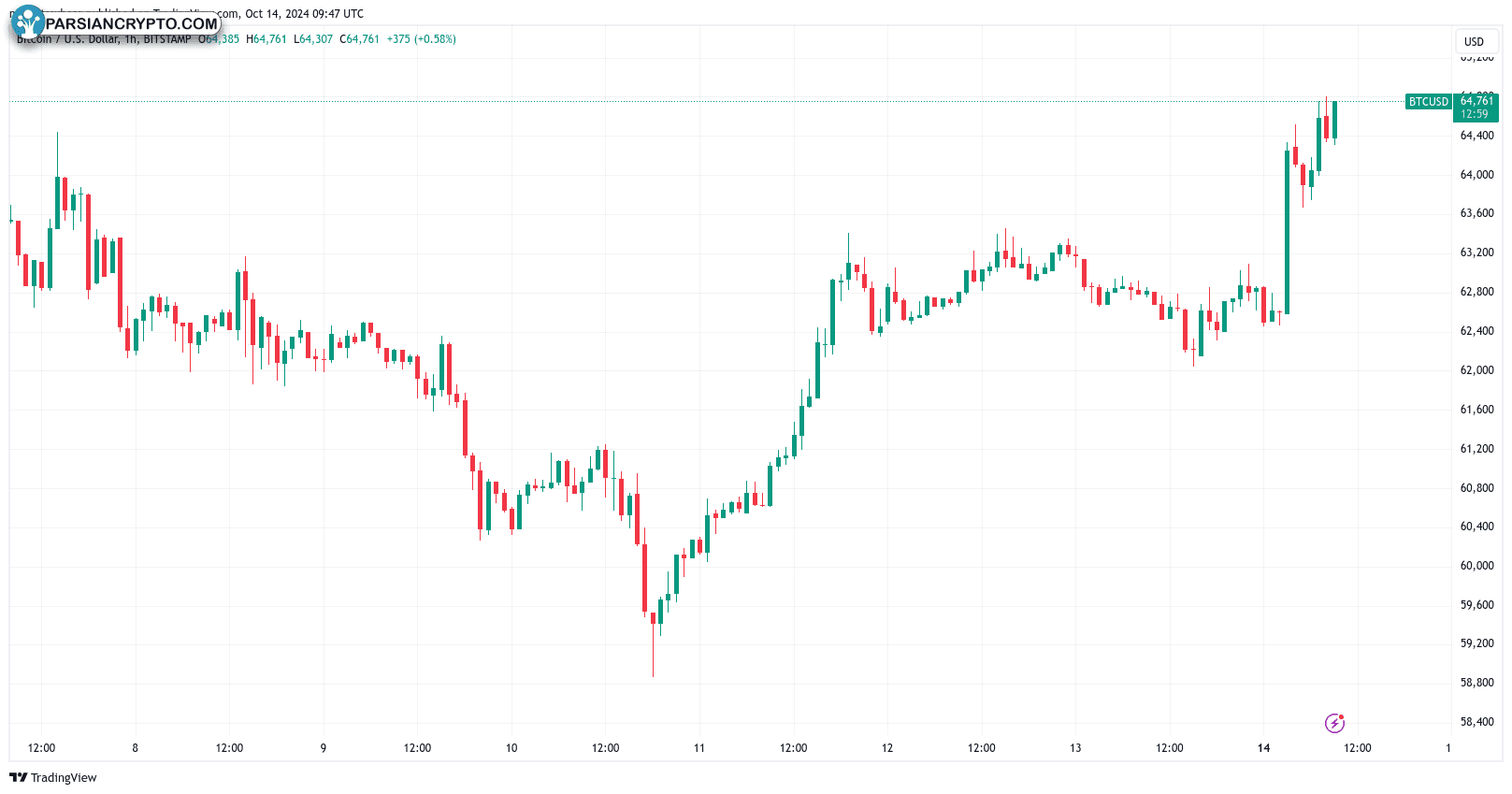The width and height of the screenshot is (1512, 794).
Task: Click the 63,200 price axis label
Action: pos(1476,253)
